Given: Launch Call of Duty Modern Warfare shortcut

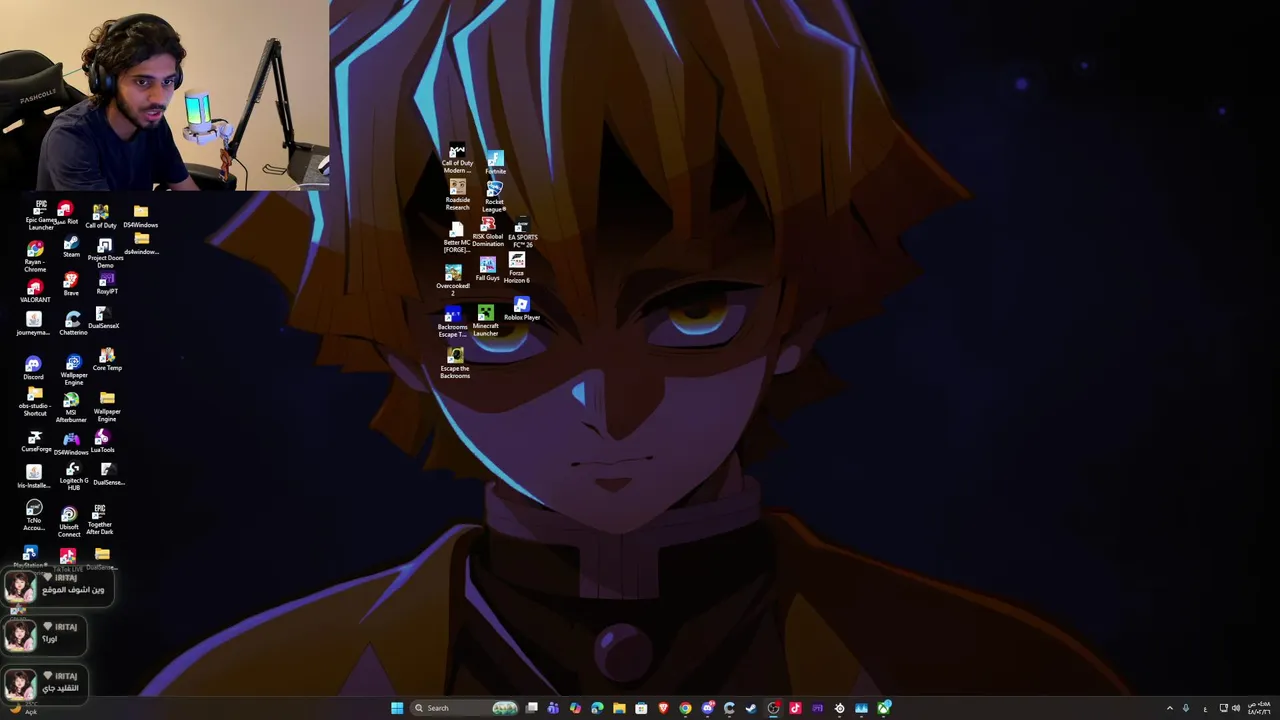Looking at the screenshot, I should pos(457,160).
